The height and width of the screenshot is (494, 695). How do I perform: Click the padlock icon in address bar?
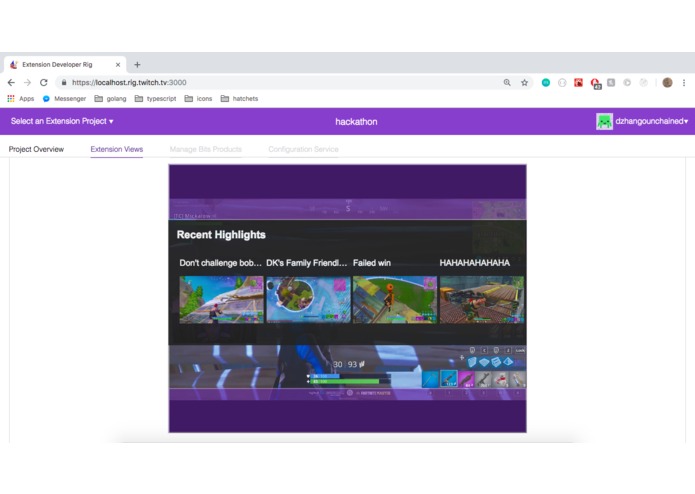click(64, 82)
